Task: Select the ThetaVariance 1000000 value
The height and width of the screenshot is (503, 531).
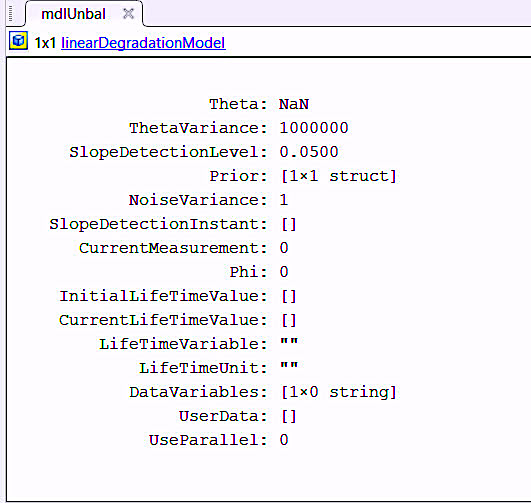Action: tap(314, 128)
